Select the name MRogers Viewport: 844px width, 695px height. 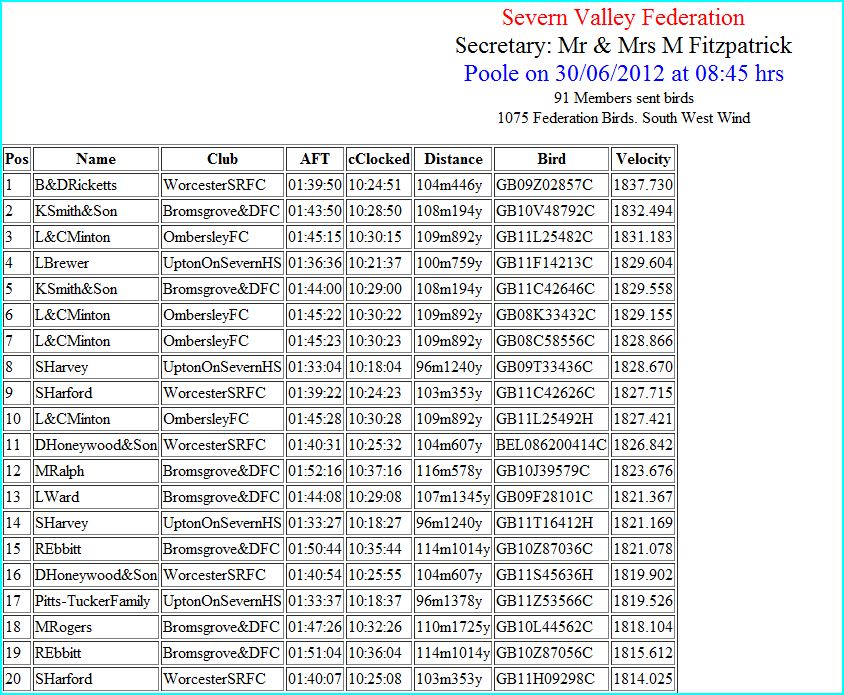[x=63, y=627]
